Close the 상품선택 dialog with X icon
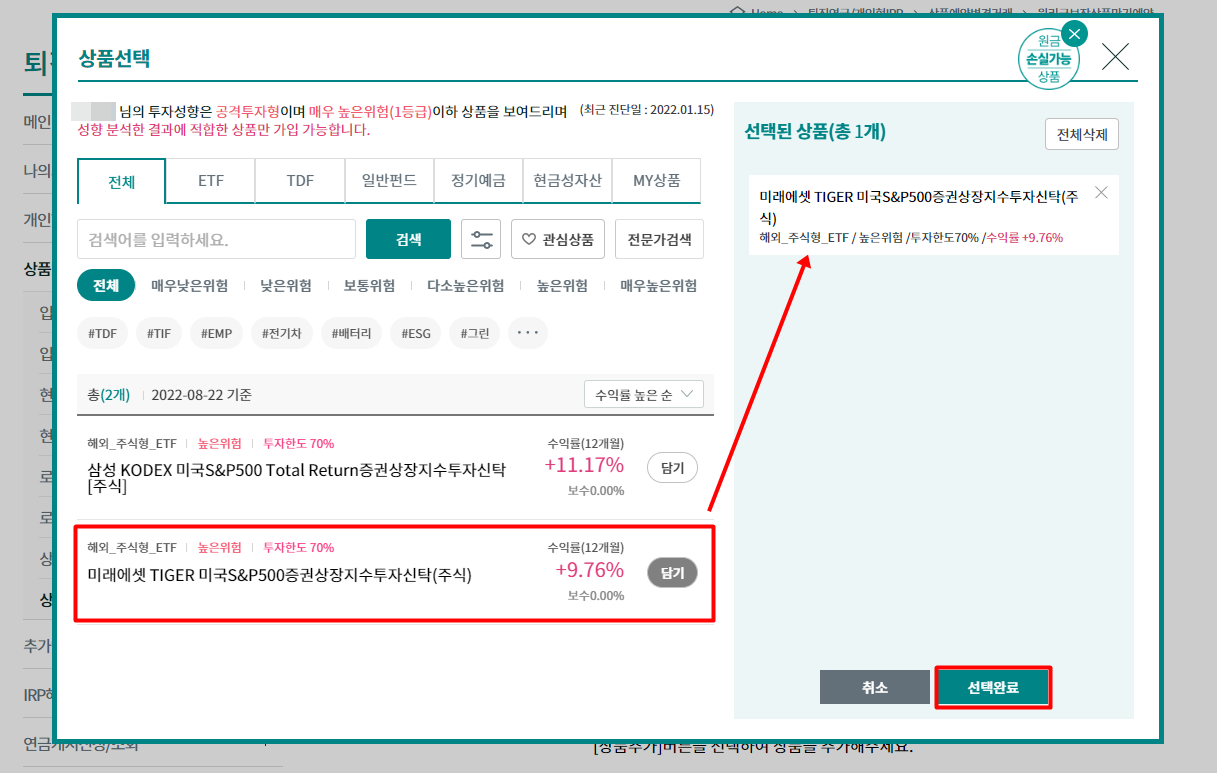This screenshot has height=773, width=1217. 1115,57
